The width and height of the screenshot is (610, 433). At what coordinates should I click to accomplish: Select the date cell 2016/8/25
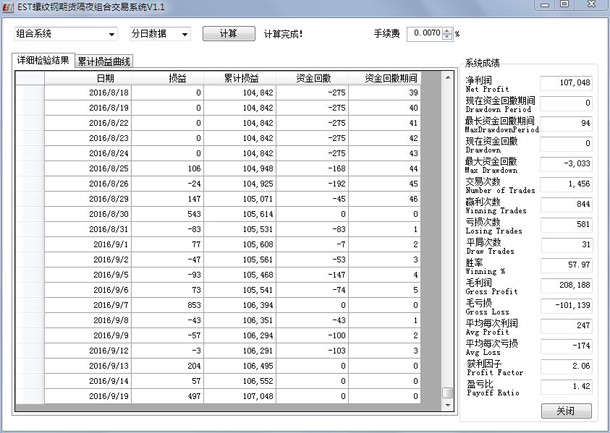click(x=88, y=169)
